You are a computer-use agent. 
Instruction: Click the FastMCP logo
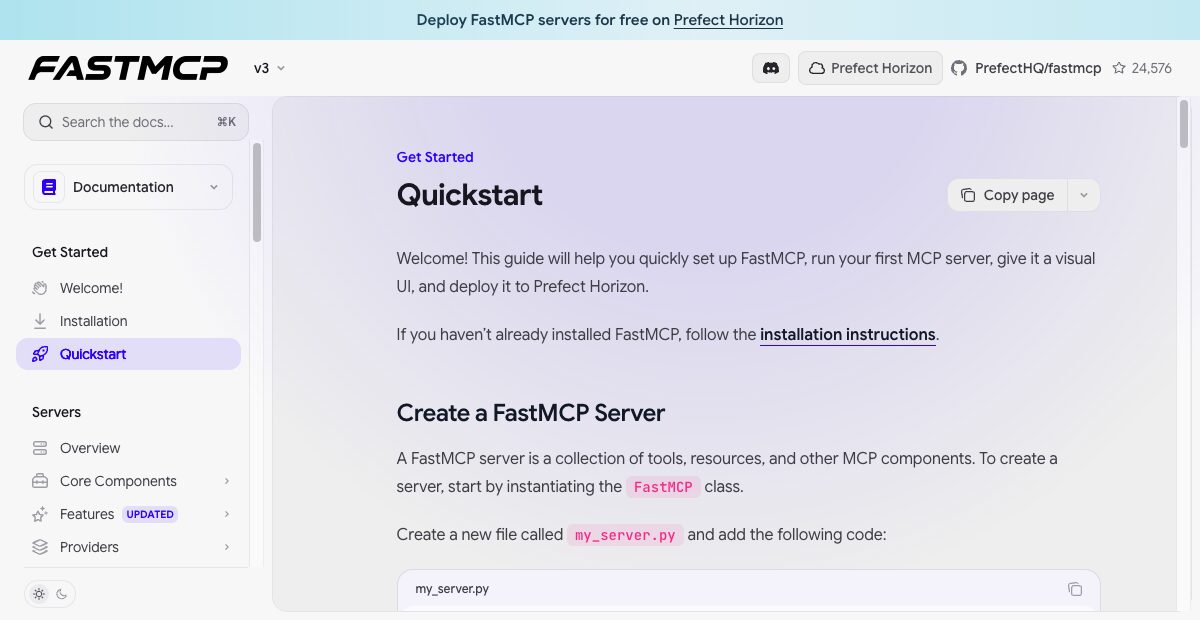128,68
